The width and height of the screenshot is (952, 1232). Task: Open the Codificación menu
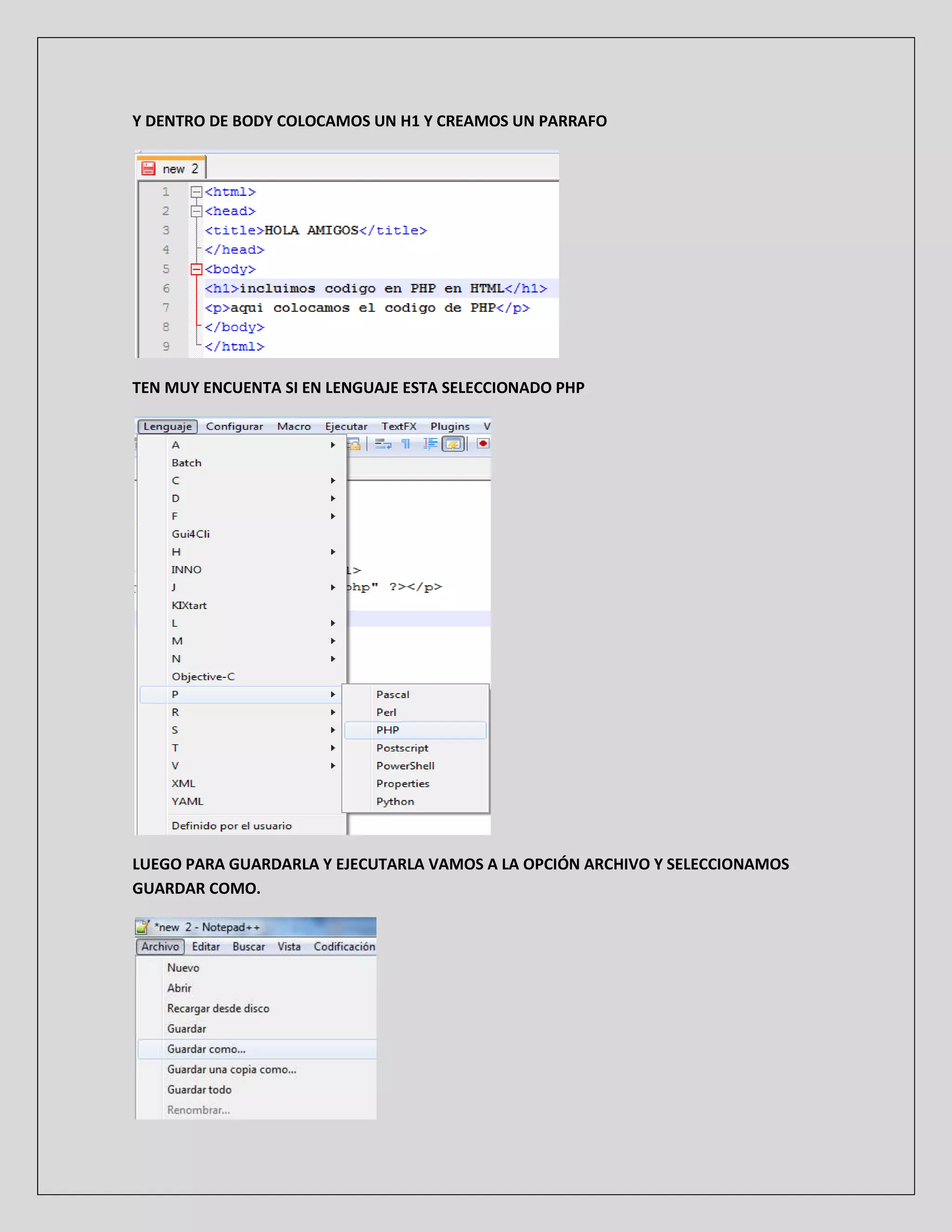(344, 947)
